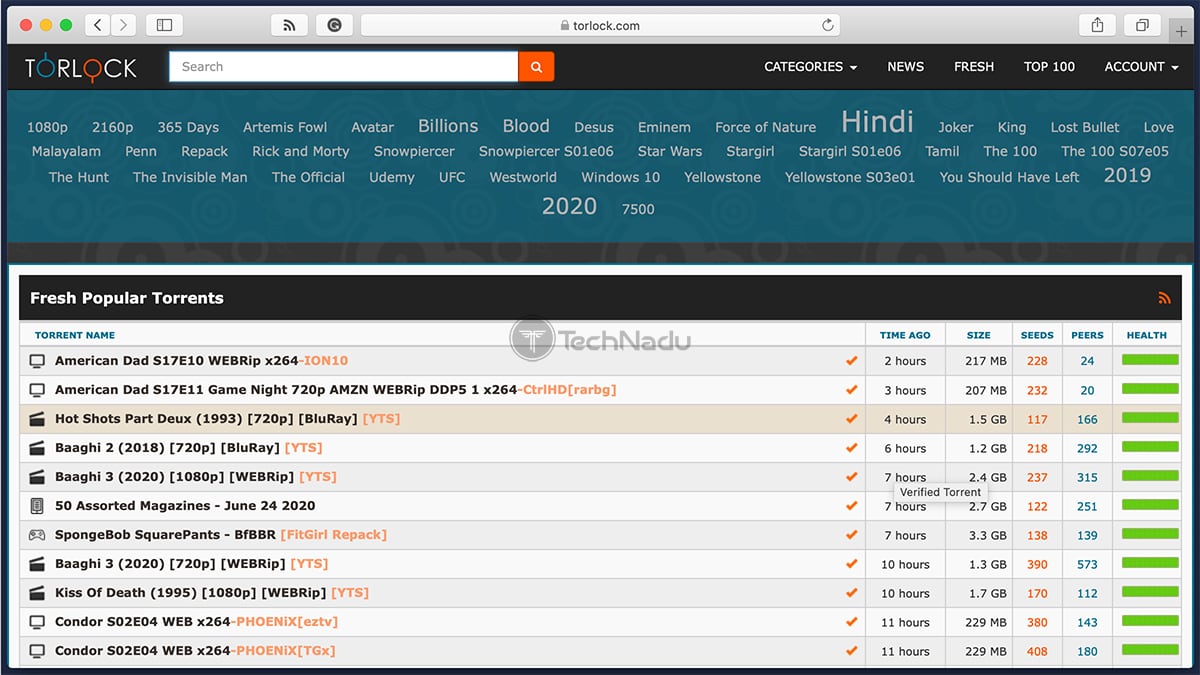
Task: Sort torrents by Health column header
Action: click(x=1146, y=335)
